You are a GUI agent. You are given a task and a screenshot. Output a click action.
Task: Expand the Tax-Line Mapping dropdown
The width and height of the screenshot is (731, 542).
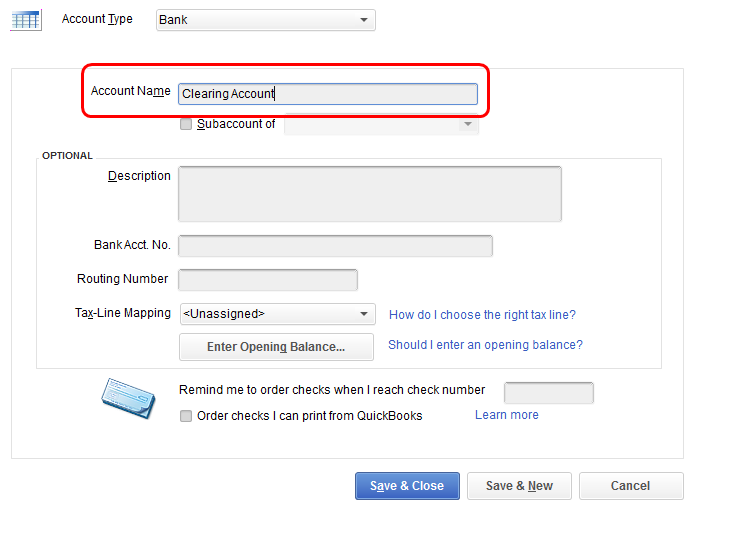pos(277,314)
